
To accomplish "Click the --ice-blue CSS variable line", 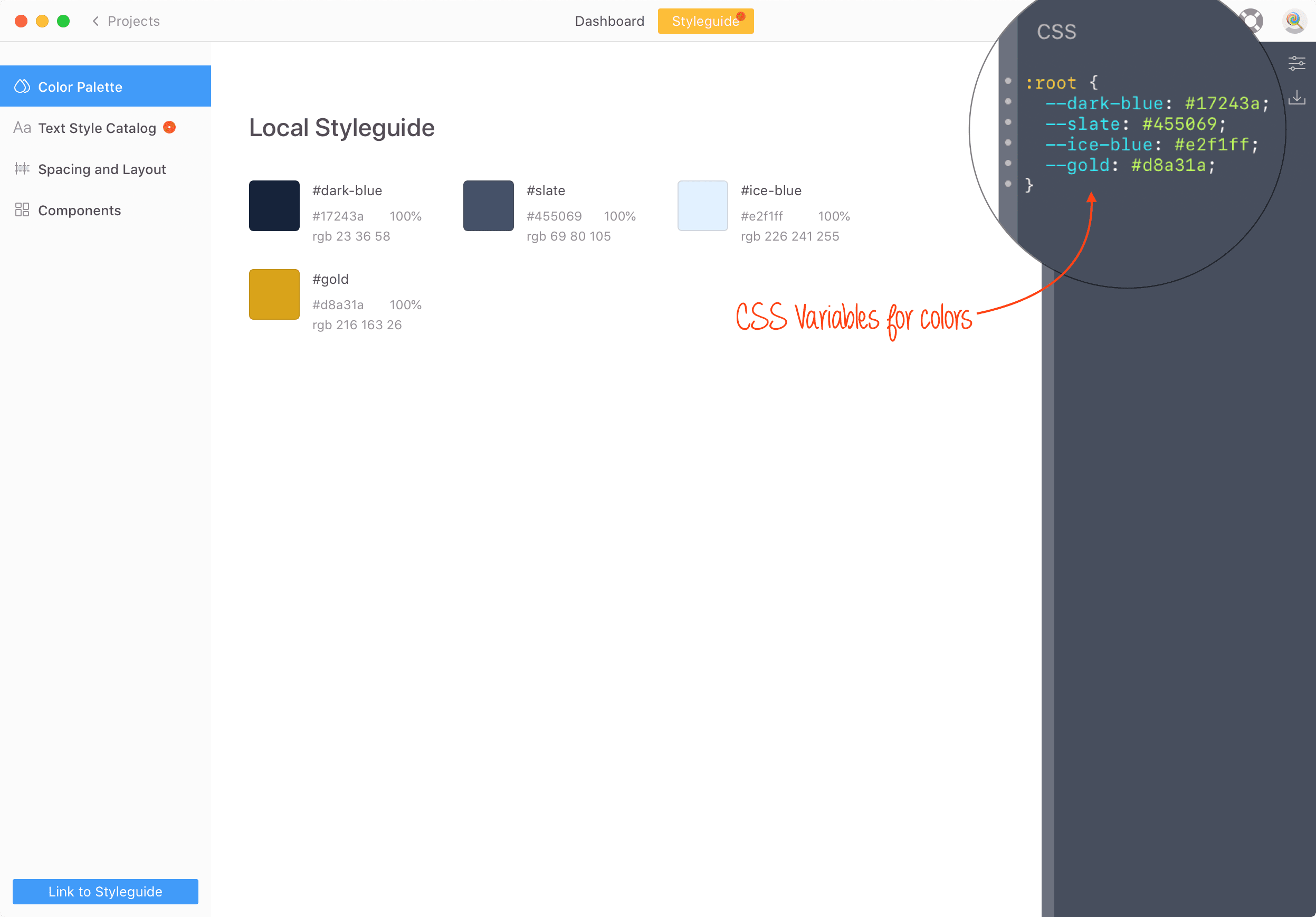I will (1151, 145).
